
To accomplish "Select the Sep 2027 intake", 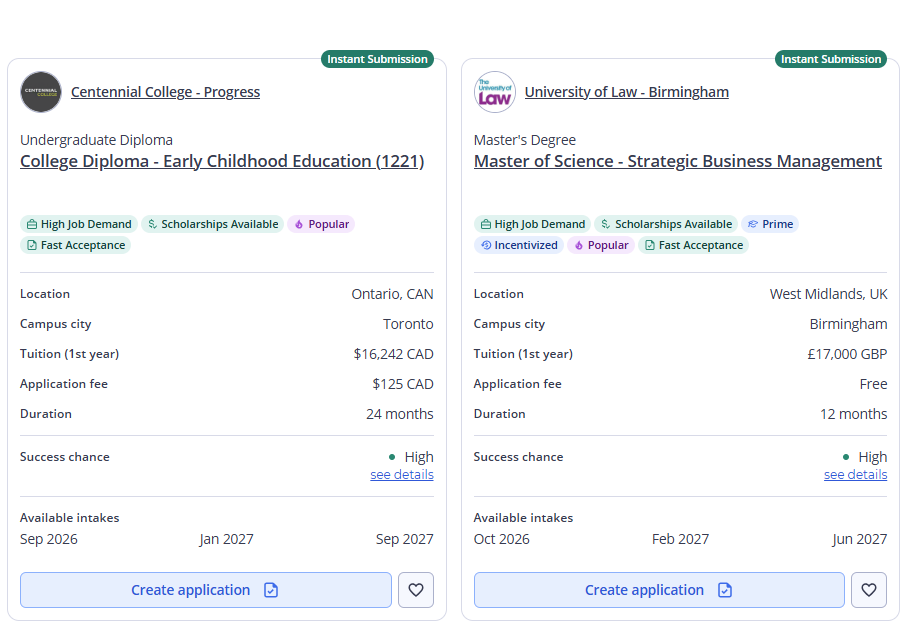I will coord(405,539).
